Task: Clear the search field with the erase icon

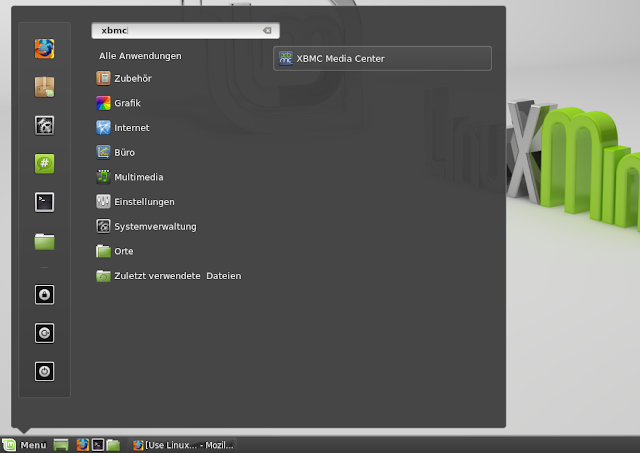Action: 267,31
